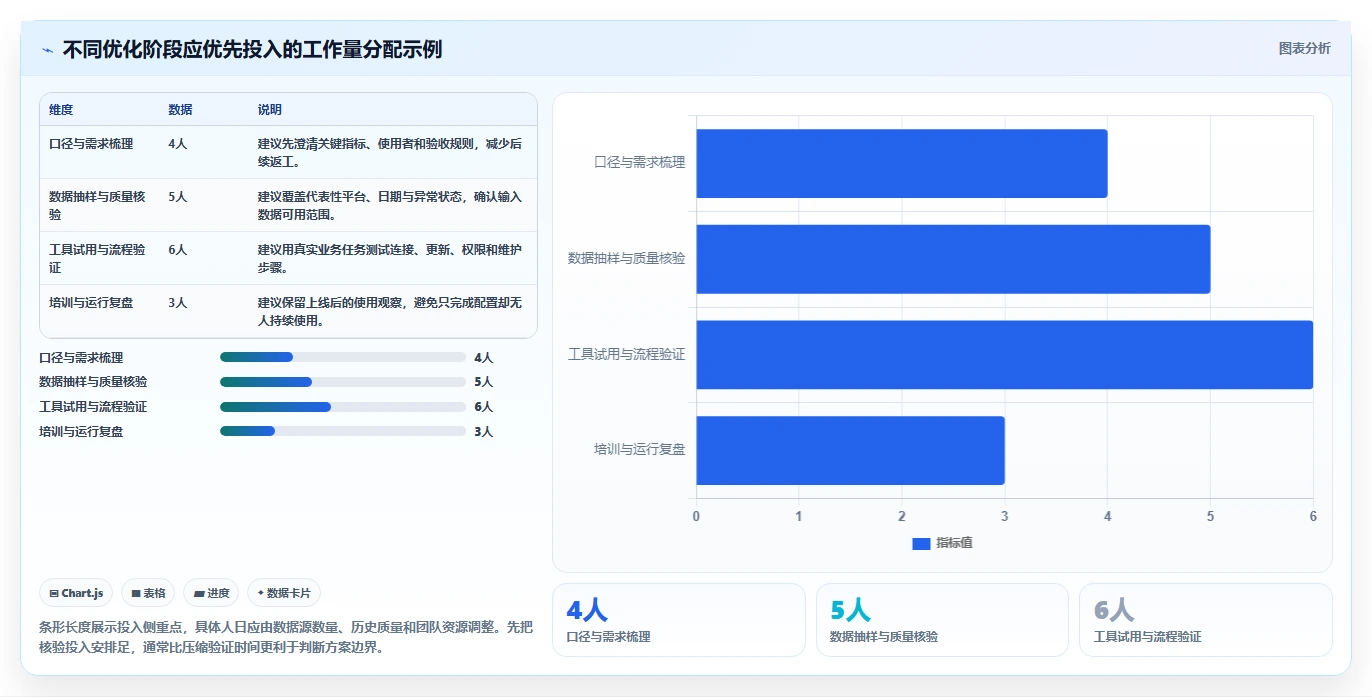Open the 5人 数据抽样与质量核验 data card
This screenshot has height=697, width=1372.
(942, 620)
